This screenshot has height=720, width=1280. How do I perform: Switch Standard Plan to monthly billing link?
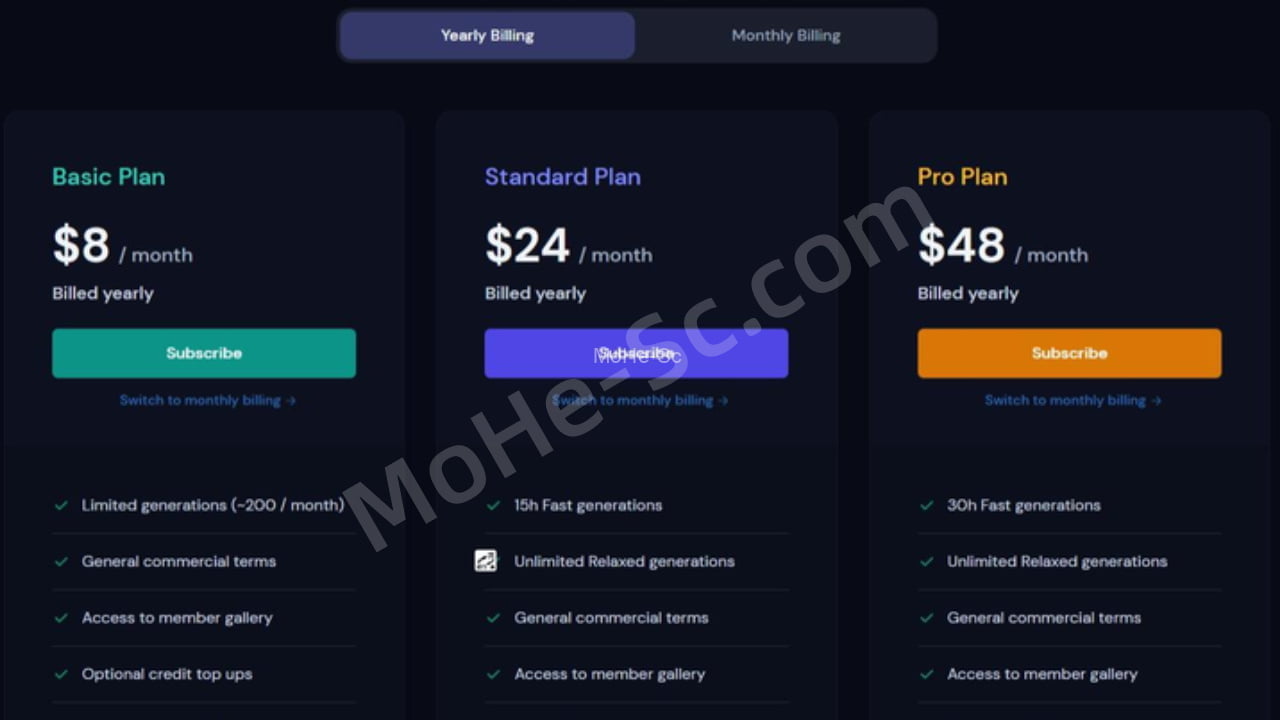(x=640, y=400)
